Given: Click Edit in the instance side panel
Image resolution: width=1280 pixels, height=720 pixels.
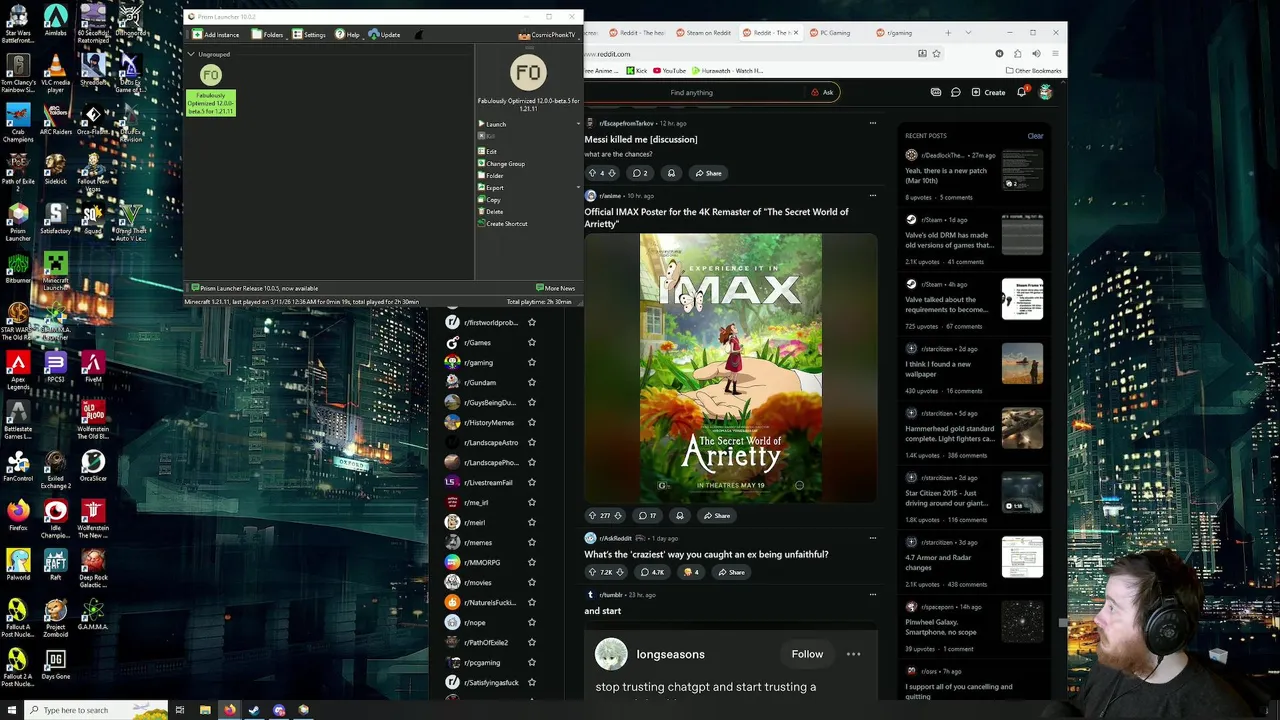Looking at the screenshot, I should [487, 152].
